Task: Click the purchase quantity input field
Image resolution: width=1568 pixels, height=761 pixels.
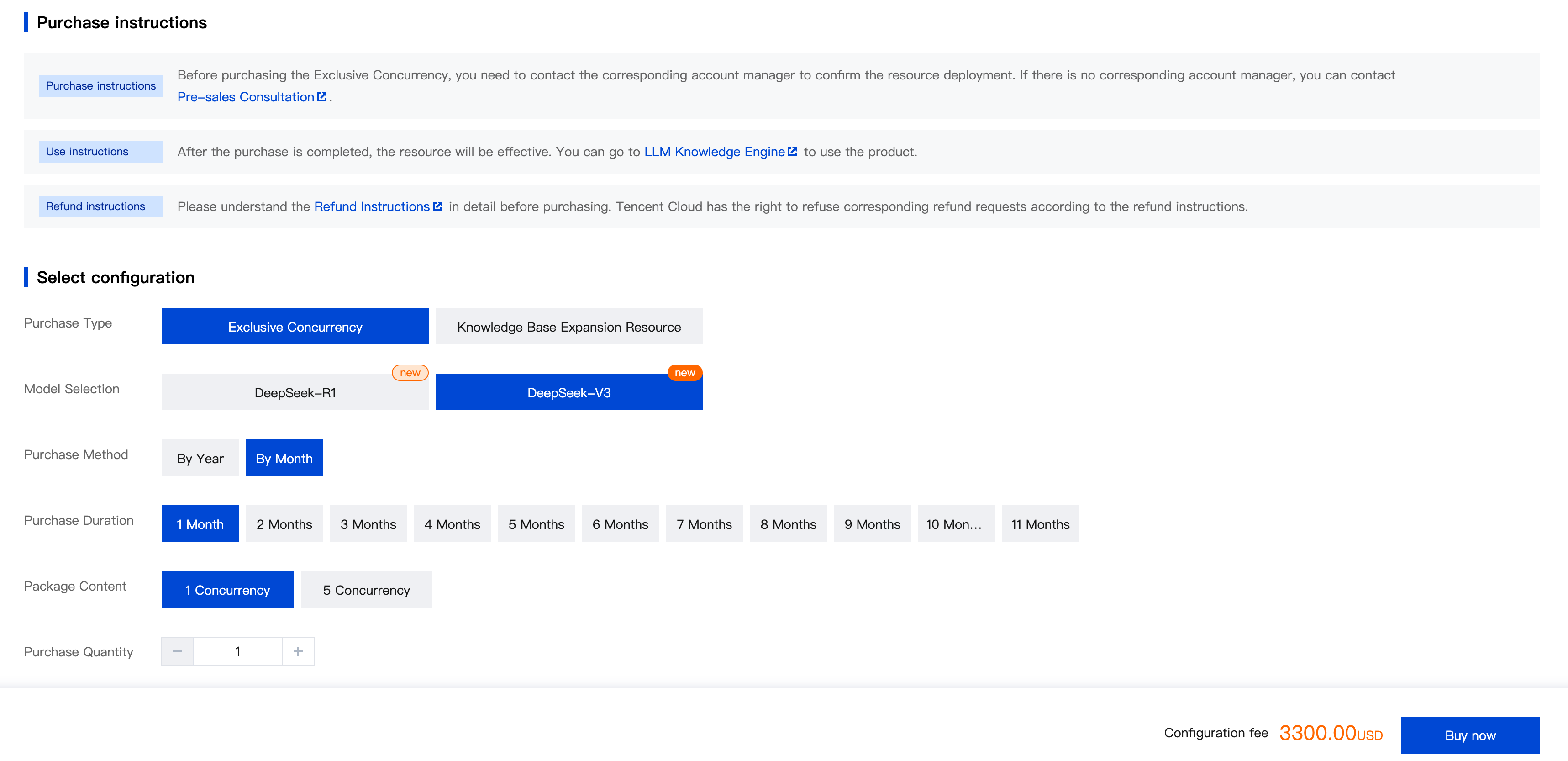Action: point(237,651)
